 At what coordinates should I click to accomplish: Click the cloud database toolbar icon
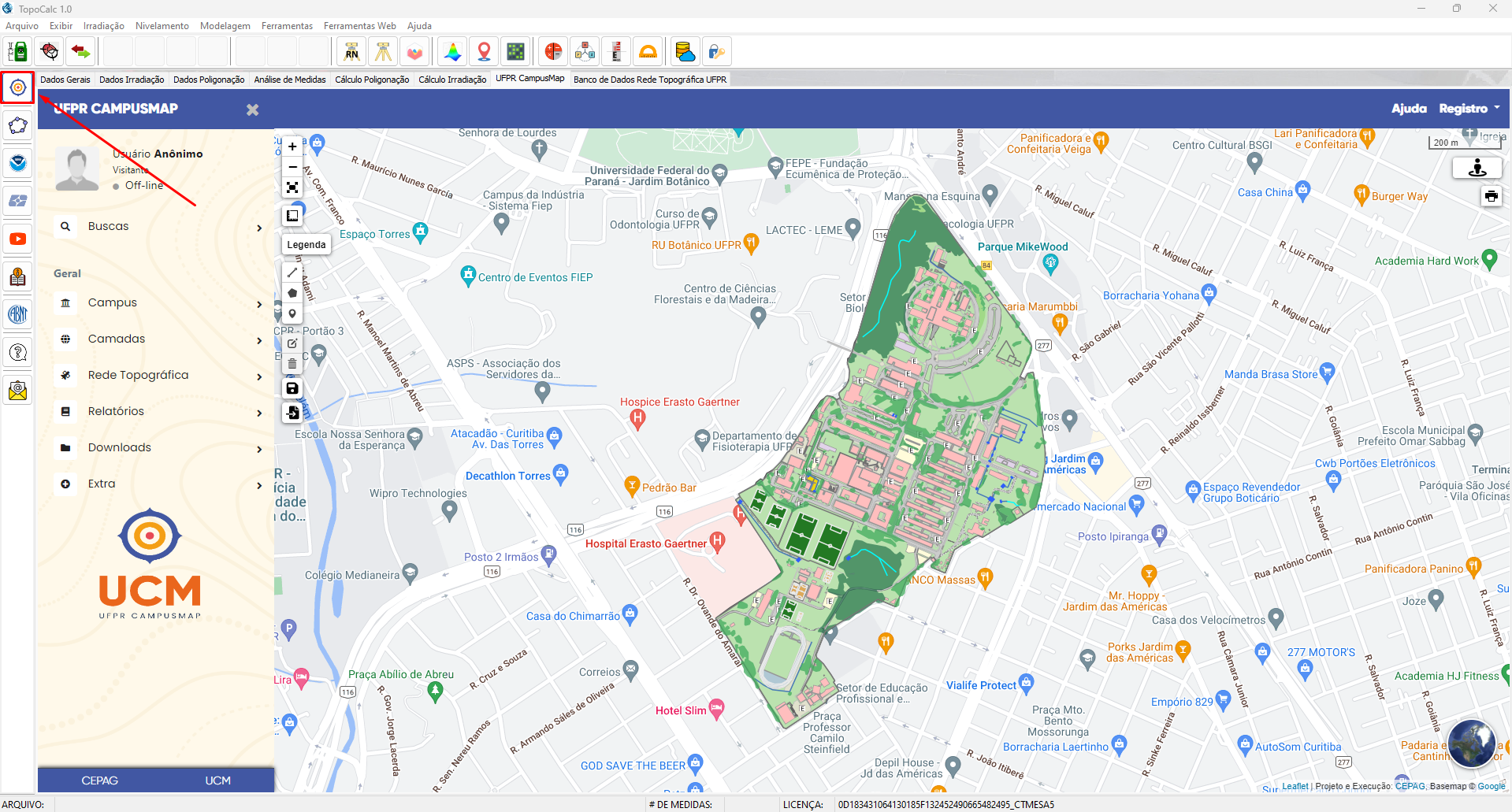pos(685,52)
